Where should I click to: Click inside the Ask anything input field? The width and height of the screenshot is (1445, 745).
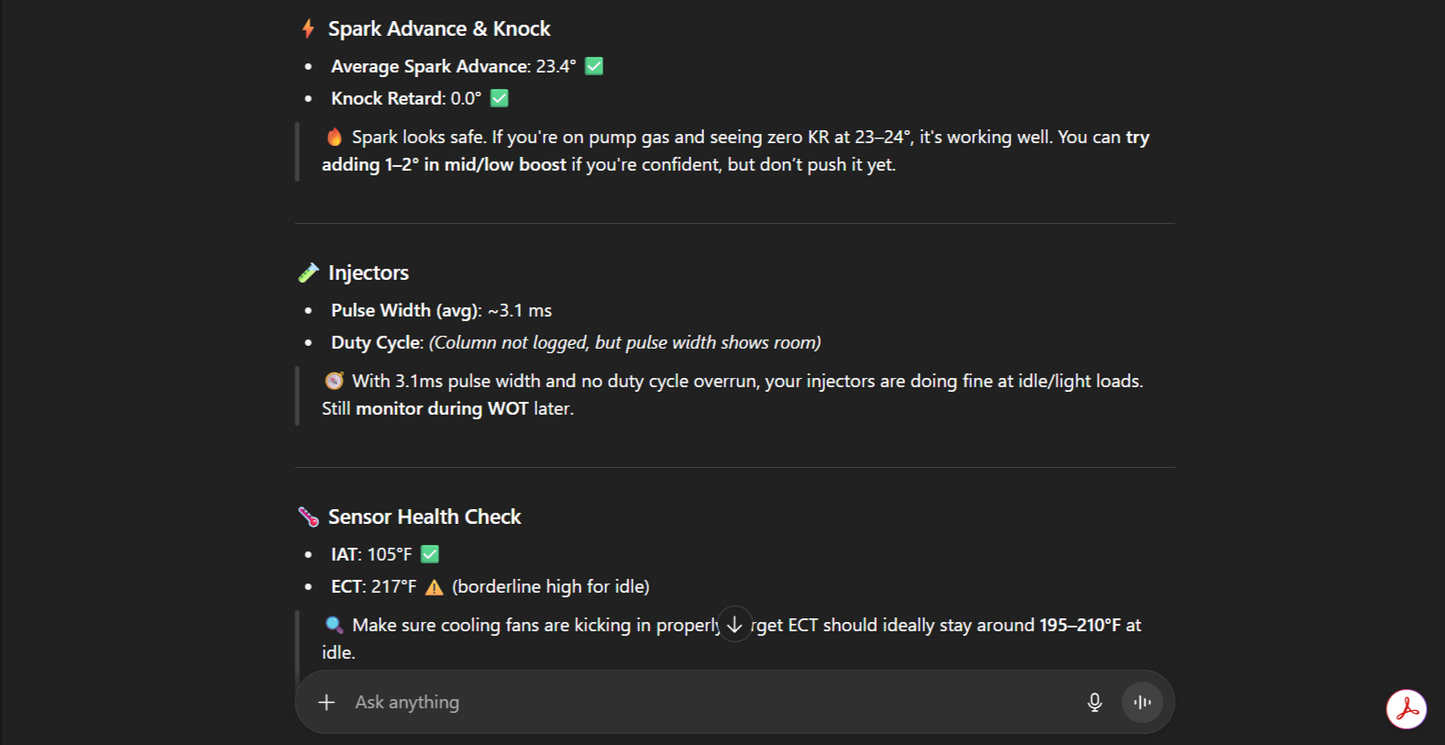600,702
